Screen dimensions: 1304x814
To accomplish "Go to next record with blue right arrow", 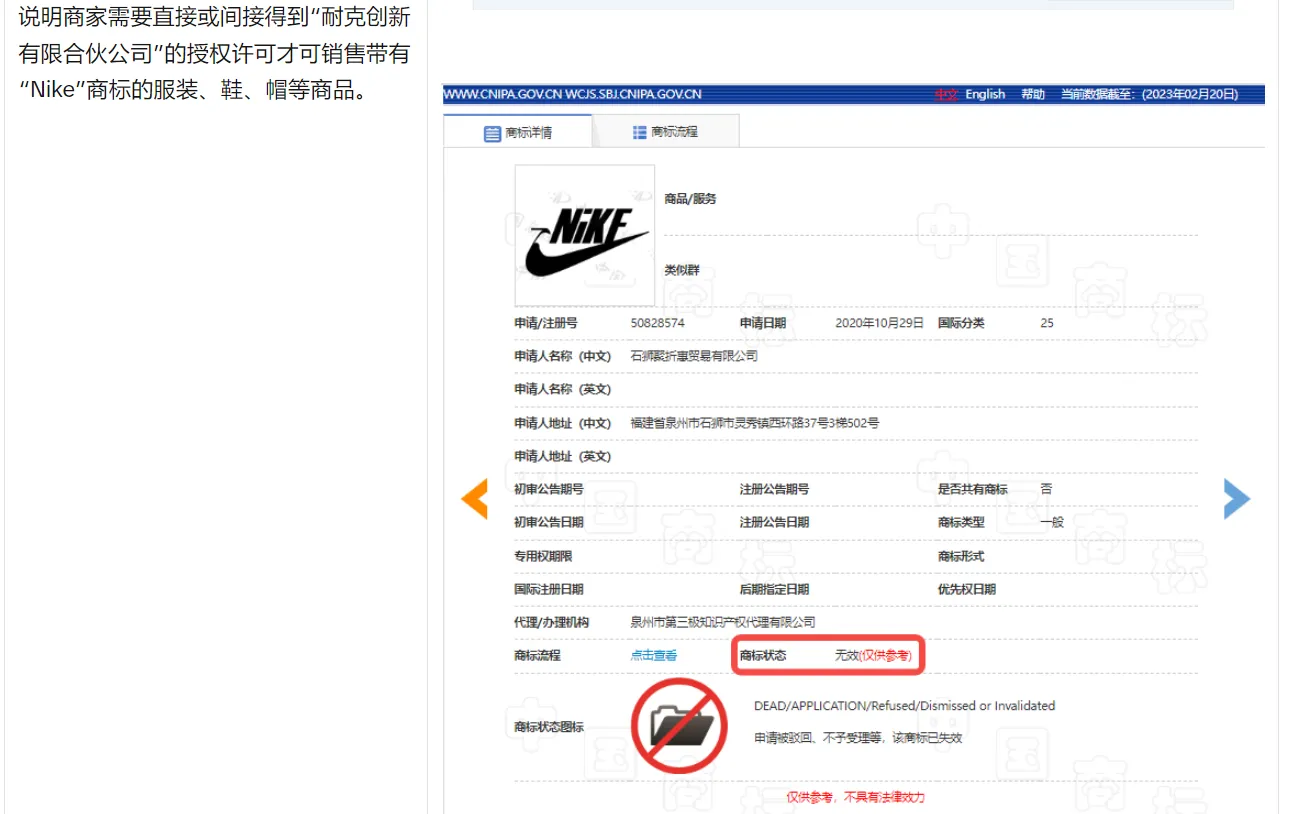I will pos(1237,499).
